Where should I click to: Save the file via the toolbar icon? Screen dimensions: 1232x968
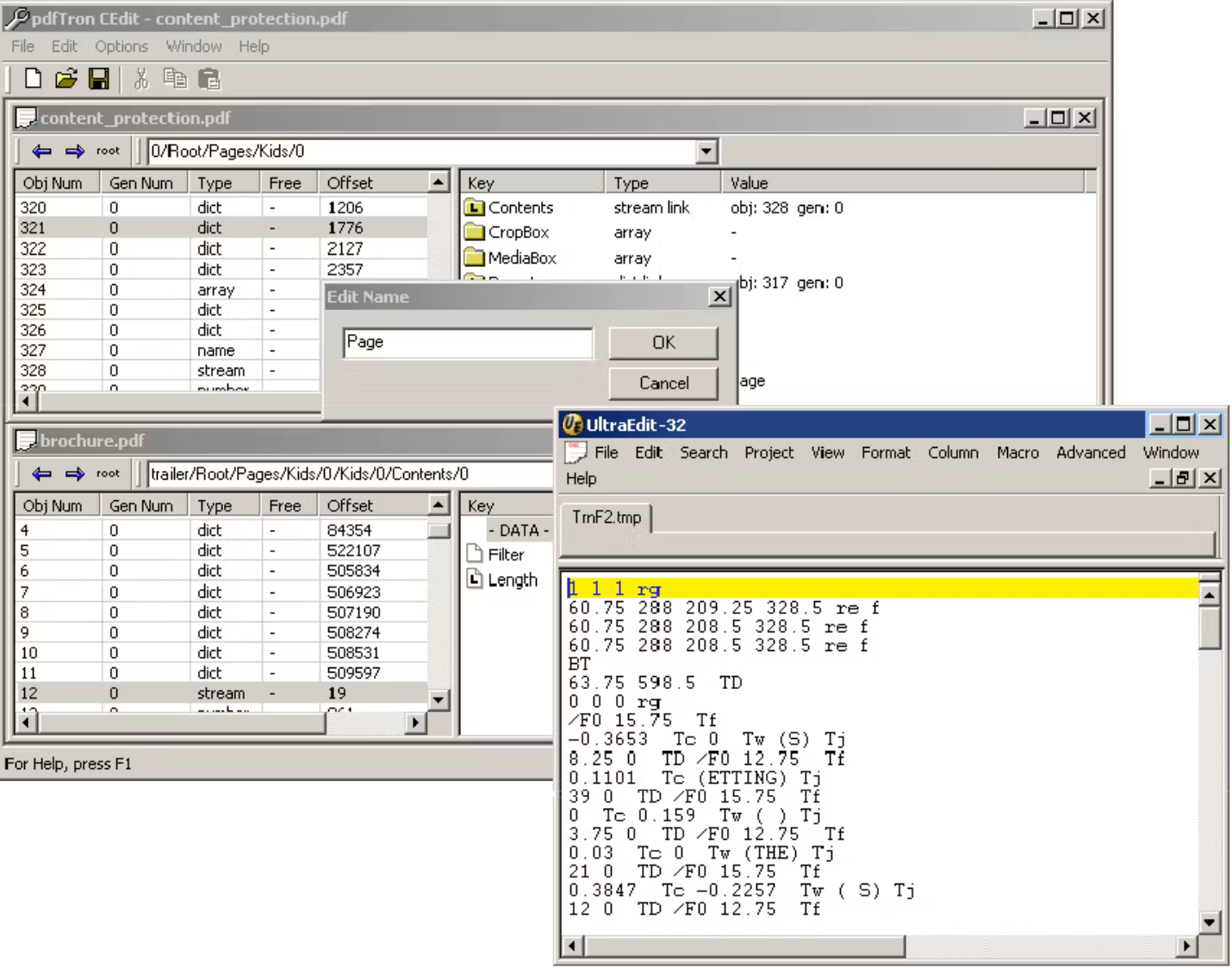click(x=100, y=80)
